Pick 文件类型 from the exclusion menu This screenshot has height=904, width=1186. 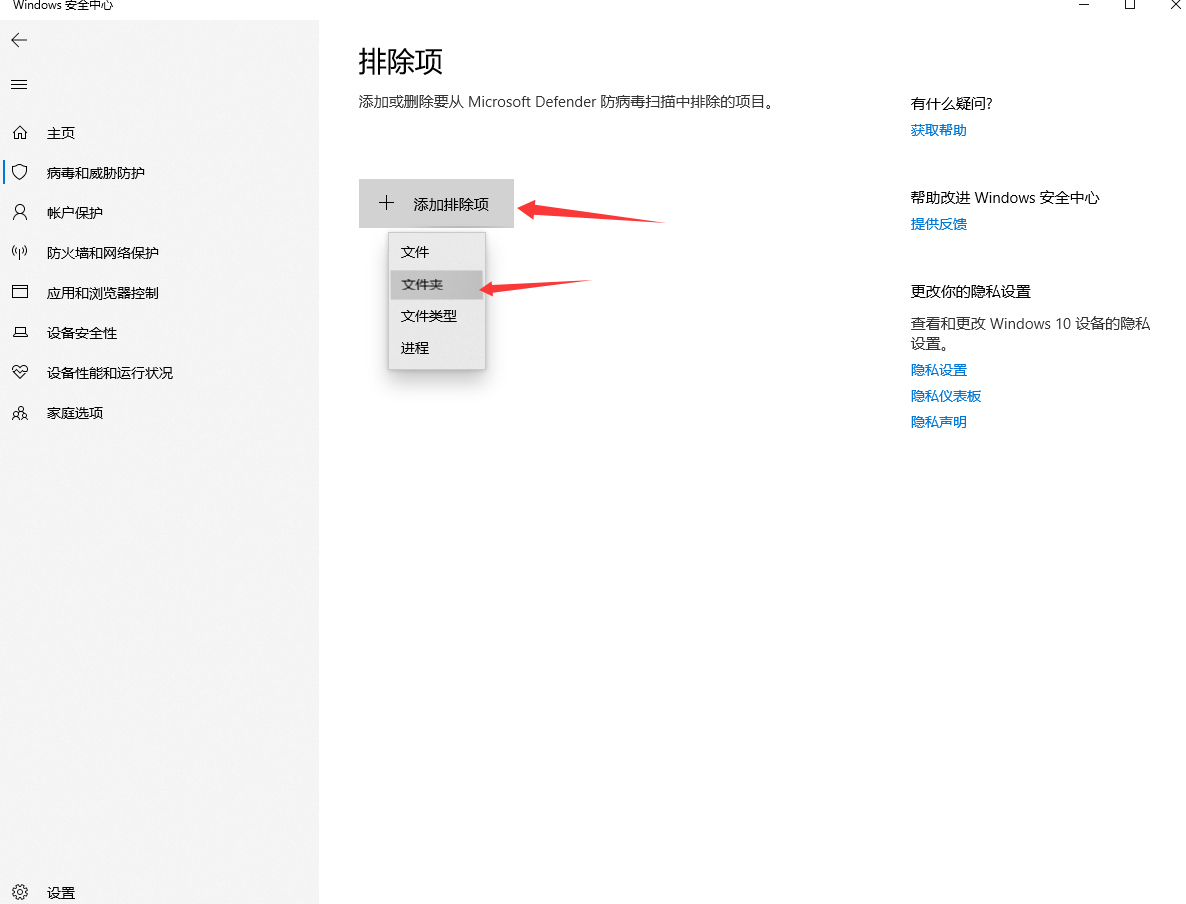(x=429, y=316)
